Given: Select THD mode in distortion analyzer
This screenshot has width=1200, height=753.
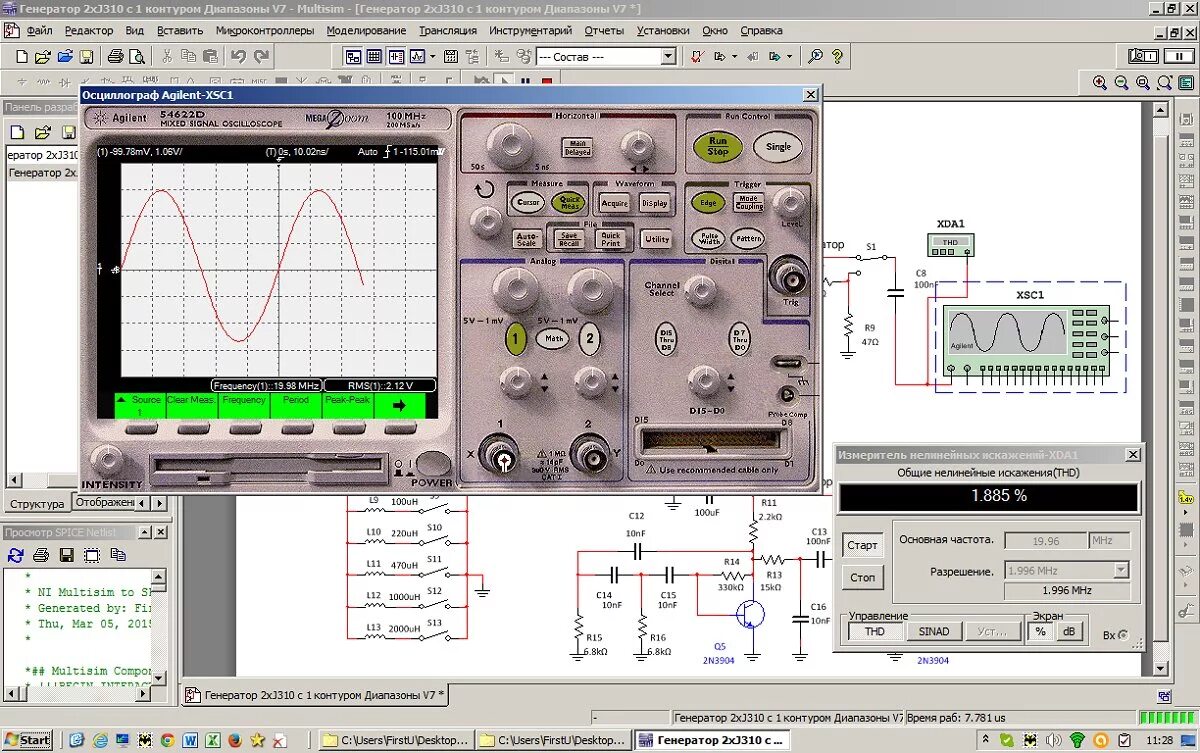Looking at the screenshot, I should click(x=875, y=631).
